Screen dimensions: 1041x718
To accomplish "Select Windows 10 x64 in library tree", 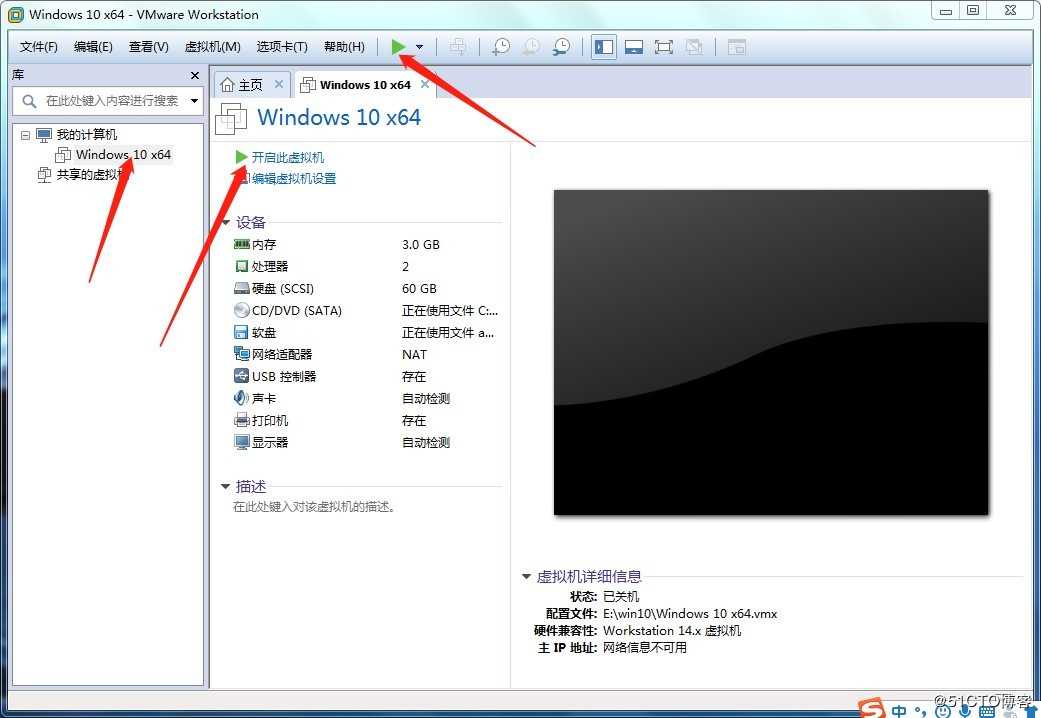I will 123,155.
